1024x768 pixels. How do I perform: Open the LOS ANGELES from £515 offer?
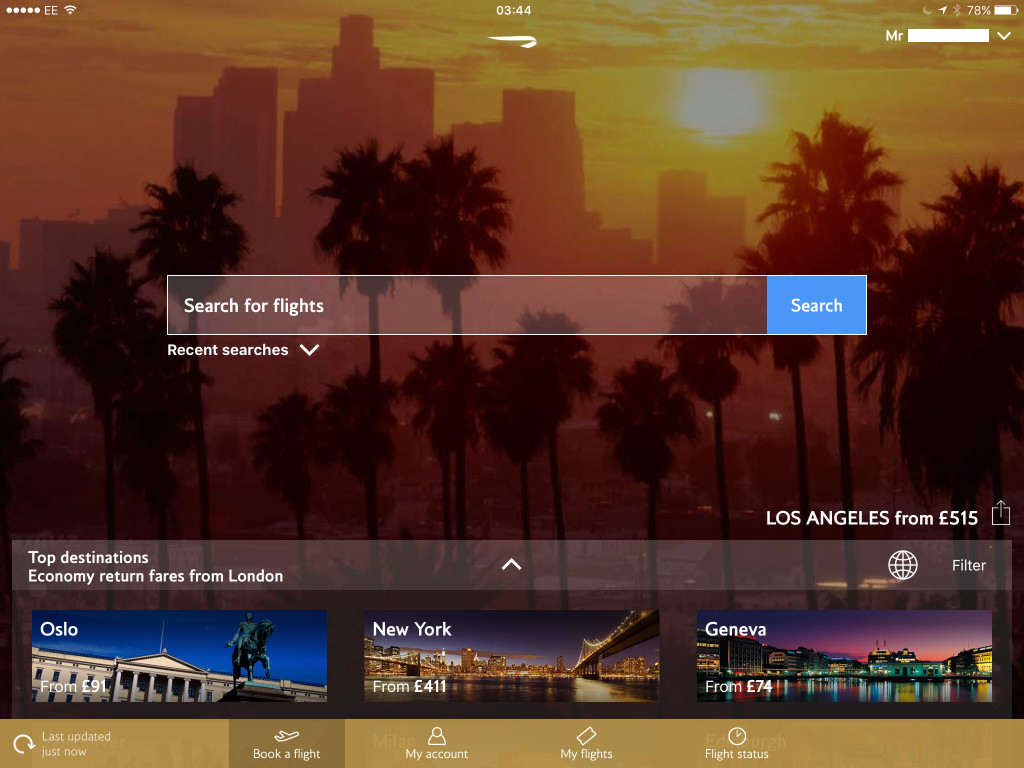point(872,518)
